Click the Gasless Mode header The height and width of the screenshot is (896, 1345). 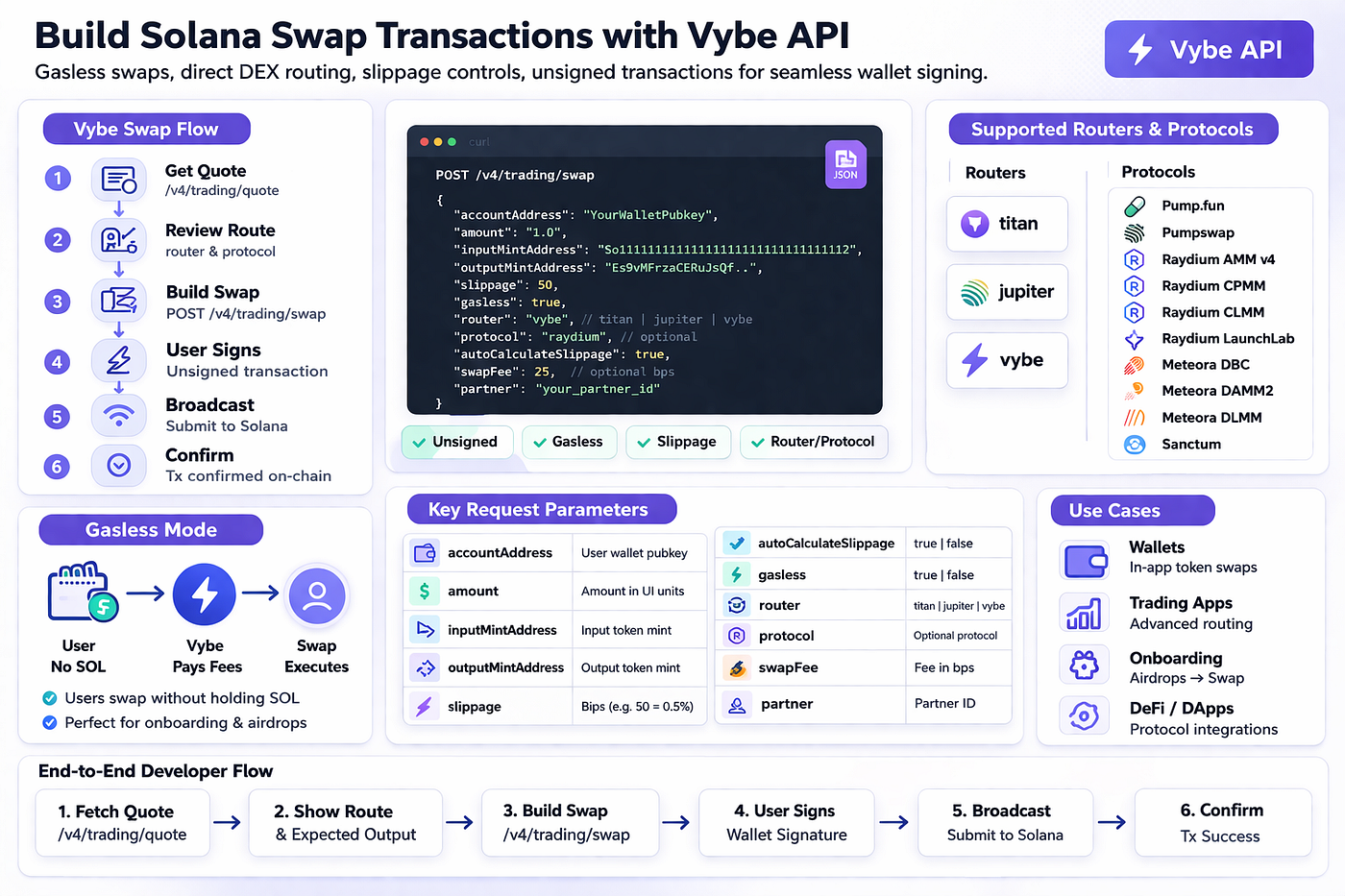click(151, 530)
